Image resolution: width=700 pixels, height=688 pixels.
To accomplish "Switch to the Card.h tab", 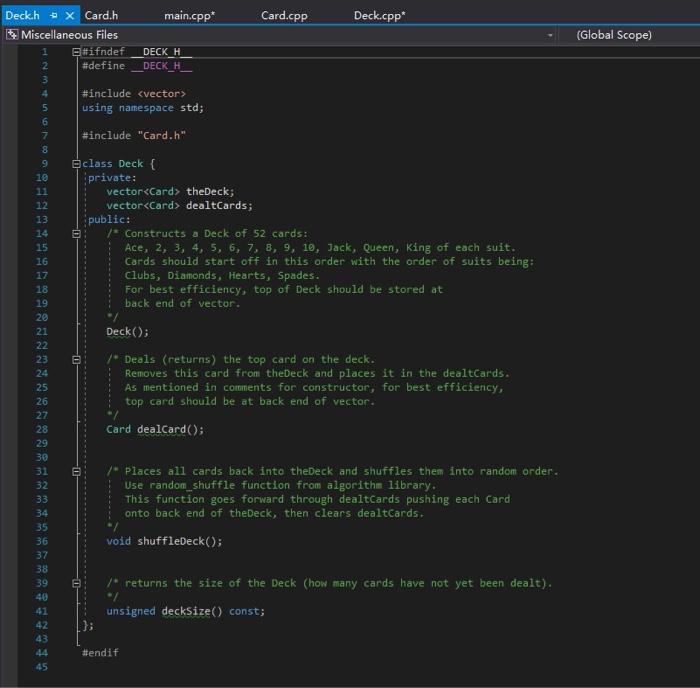I will tap(101, 15).
